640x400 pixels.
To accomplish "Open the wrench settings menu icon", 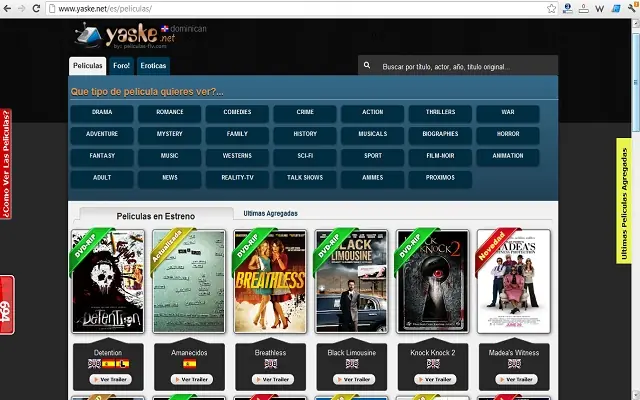I will pyautogui.click(x=632, y=8).
